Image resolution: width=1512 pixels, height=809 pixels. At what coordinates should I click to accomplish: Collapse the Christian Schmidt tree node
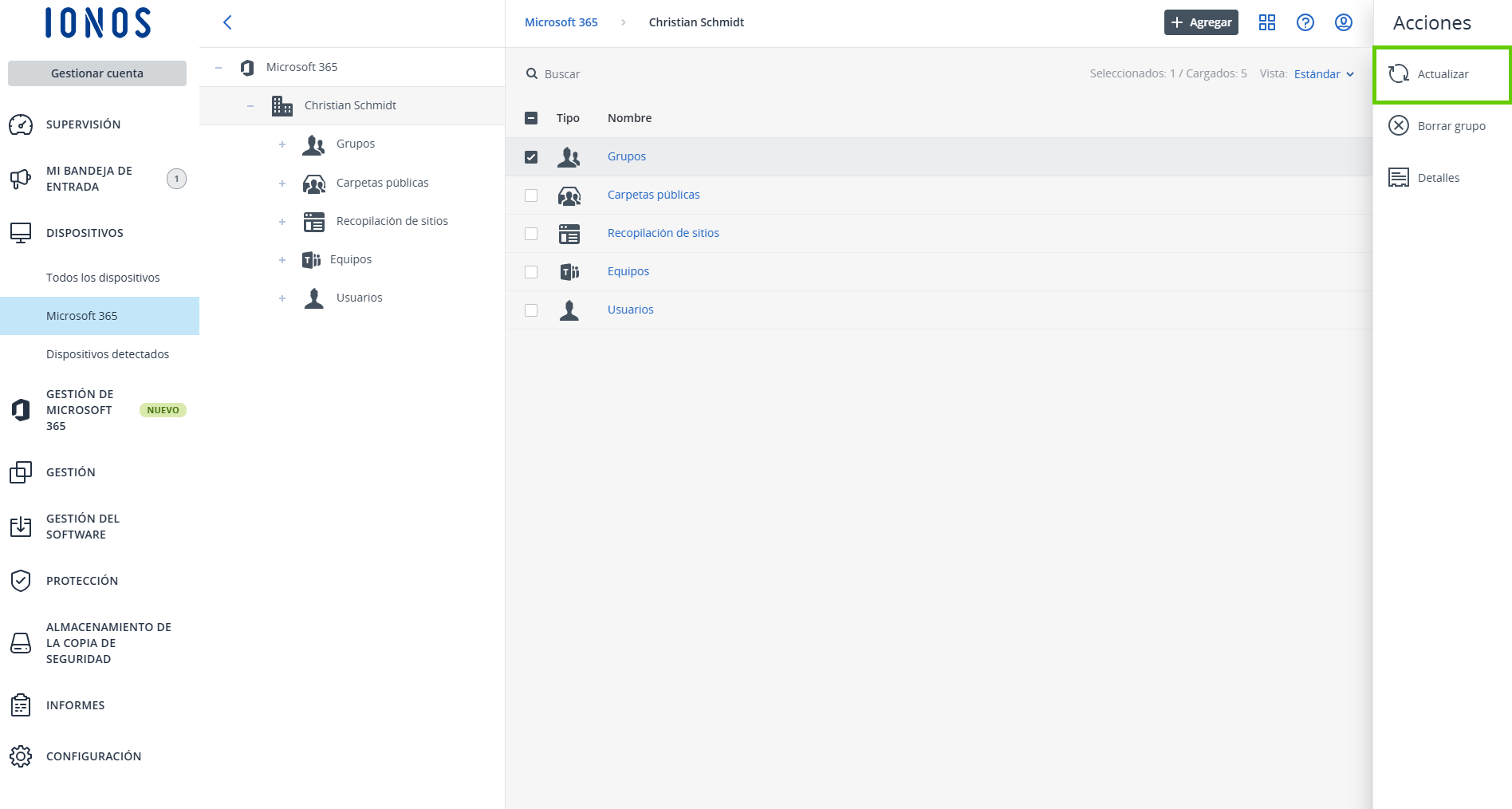point(250,106)
